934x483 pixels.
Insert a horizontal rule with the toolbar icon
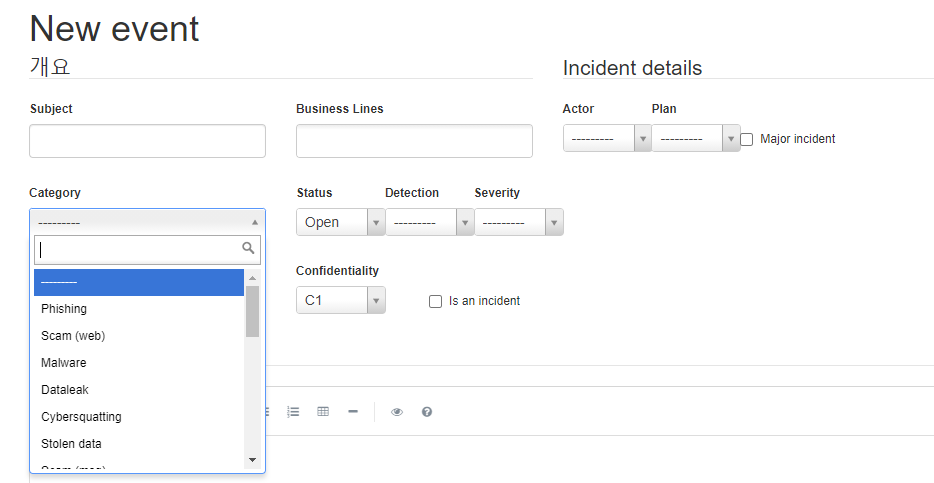[353, 412]
